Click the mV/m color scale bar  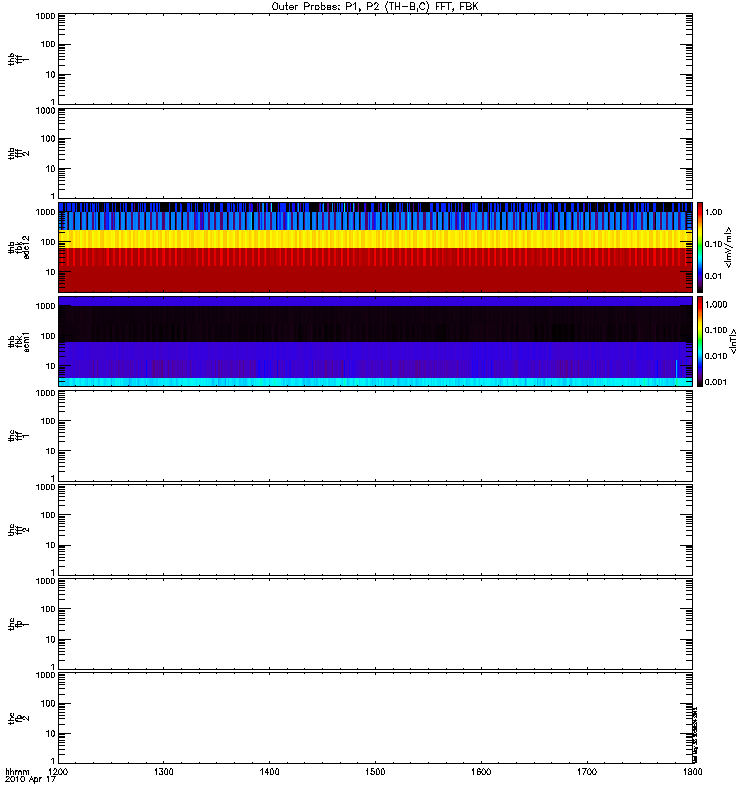[700, 247]
